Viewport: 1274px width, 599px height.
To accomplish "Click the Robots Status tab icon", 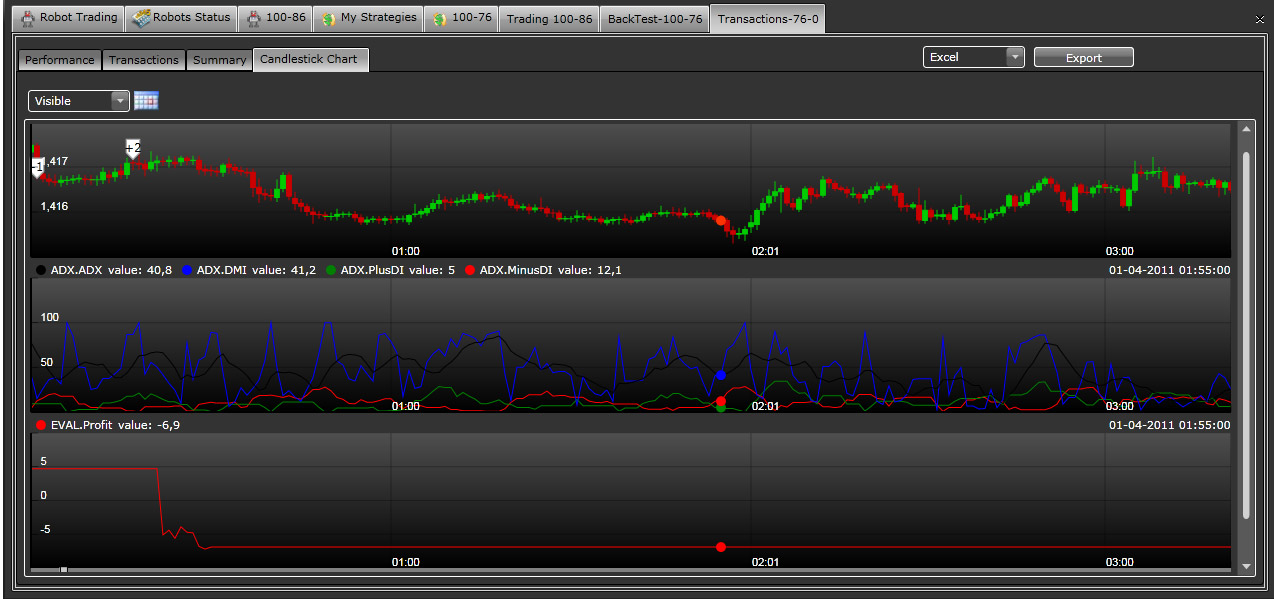I will [141, 18].
